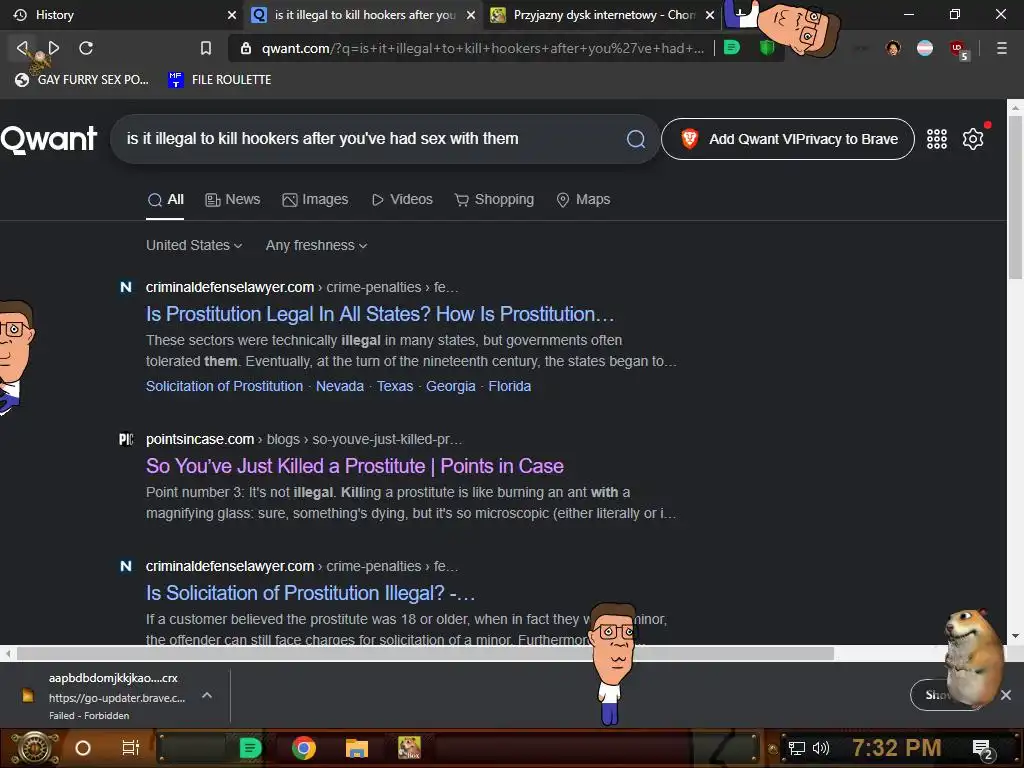Open the Solicitation of Prostitution sitelink
The width and height of the screenshot is (1024, 768).
(x=224, y=387)
